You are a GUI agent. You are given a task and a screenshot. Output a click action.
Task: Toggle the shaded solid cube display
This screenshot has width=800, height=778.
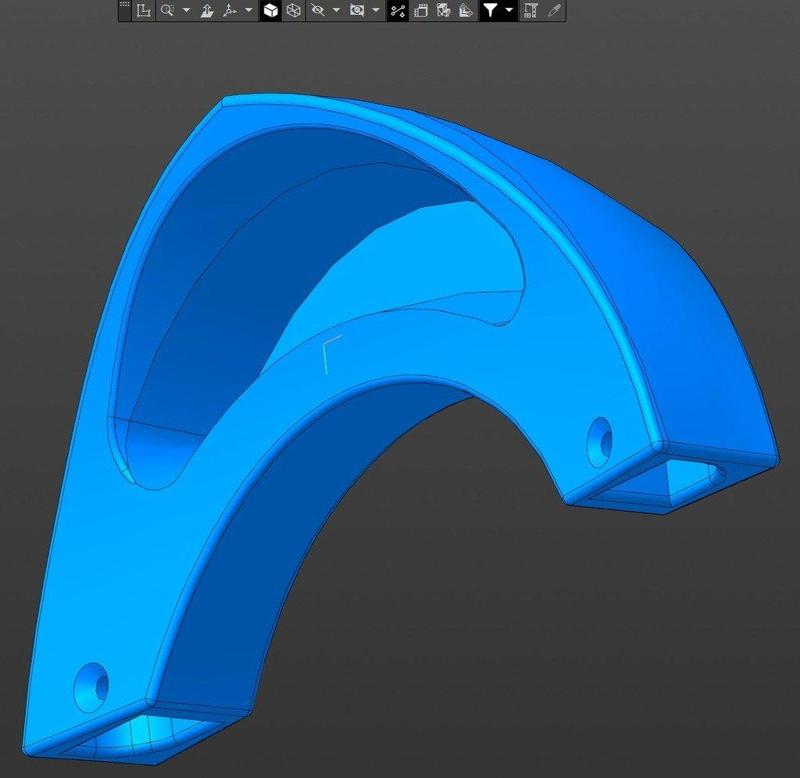[x=270, y=11]
